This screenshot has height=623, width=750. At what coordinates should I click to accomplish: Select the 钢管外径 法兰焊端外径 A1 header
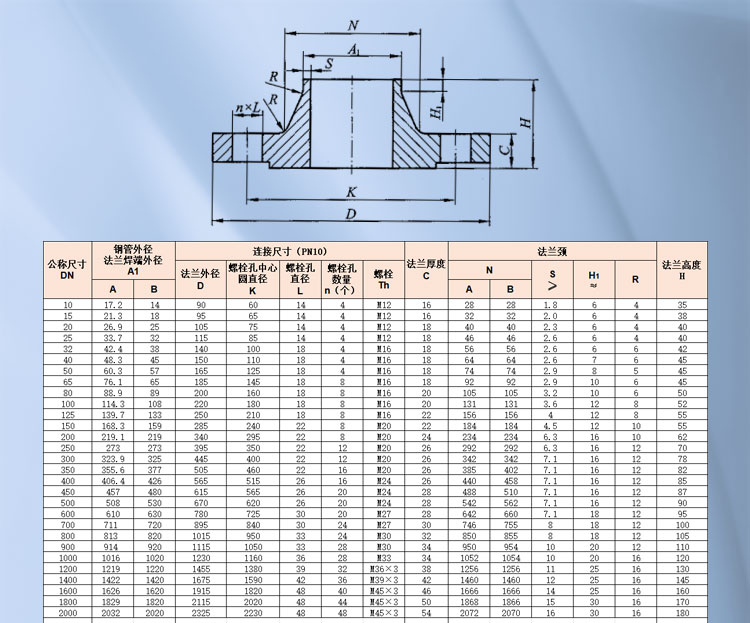pyautogui.click(x=133, y=259)
